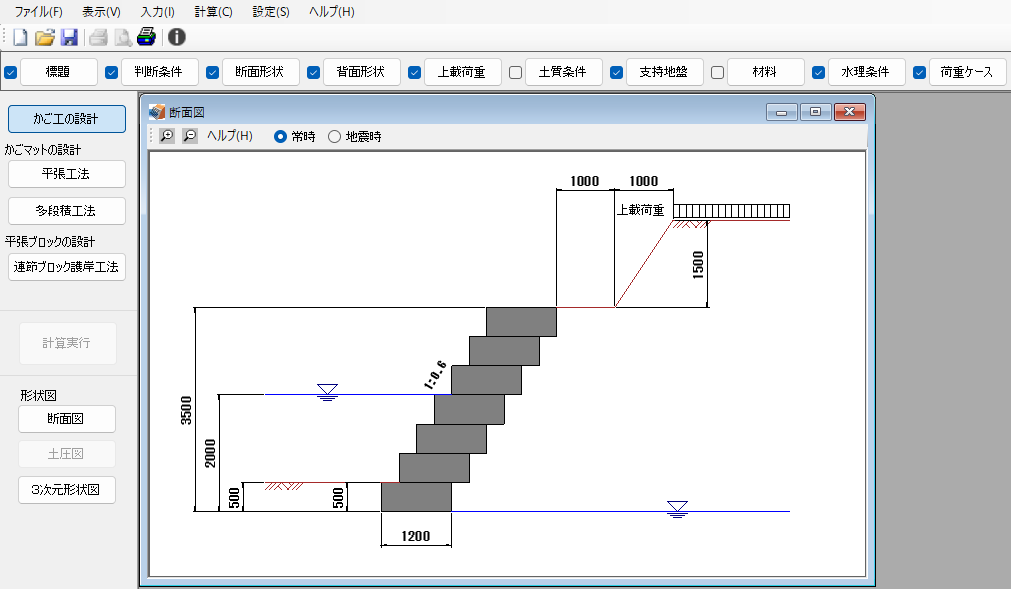Image resolution: width=1011 pixels, height=589 pixels.
Task: Toggle the 判断条件 checkbox
Action: click(x=112, y=72)
